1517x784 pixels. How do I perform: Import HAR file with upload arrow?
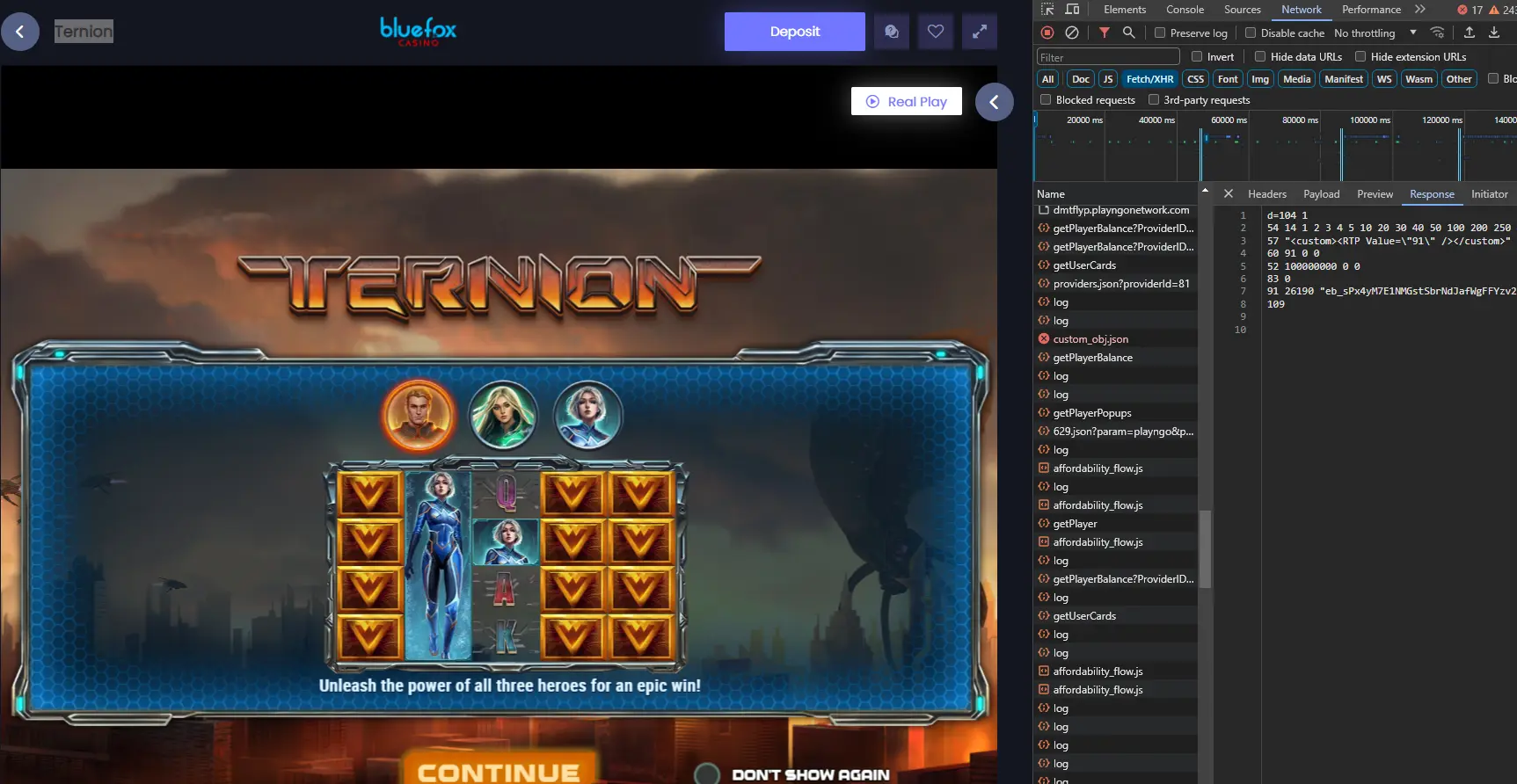coord(1470,33)
